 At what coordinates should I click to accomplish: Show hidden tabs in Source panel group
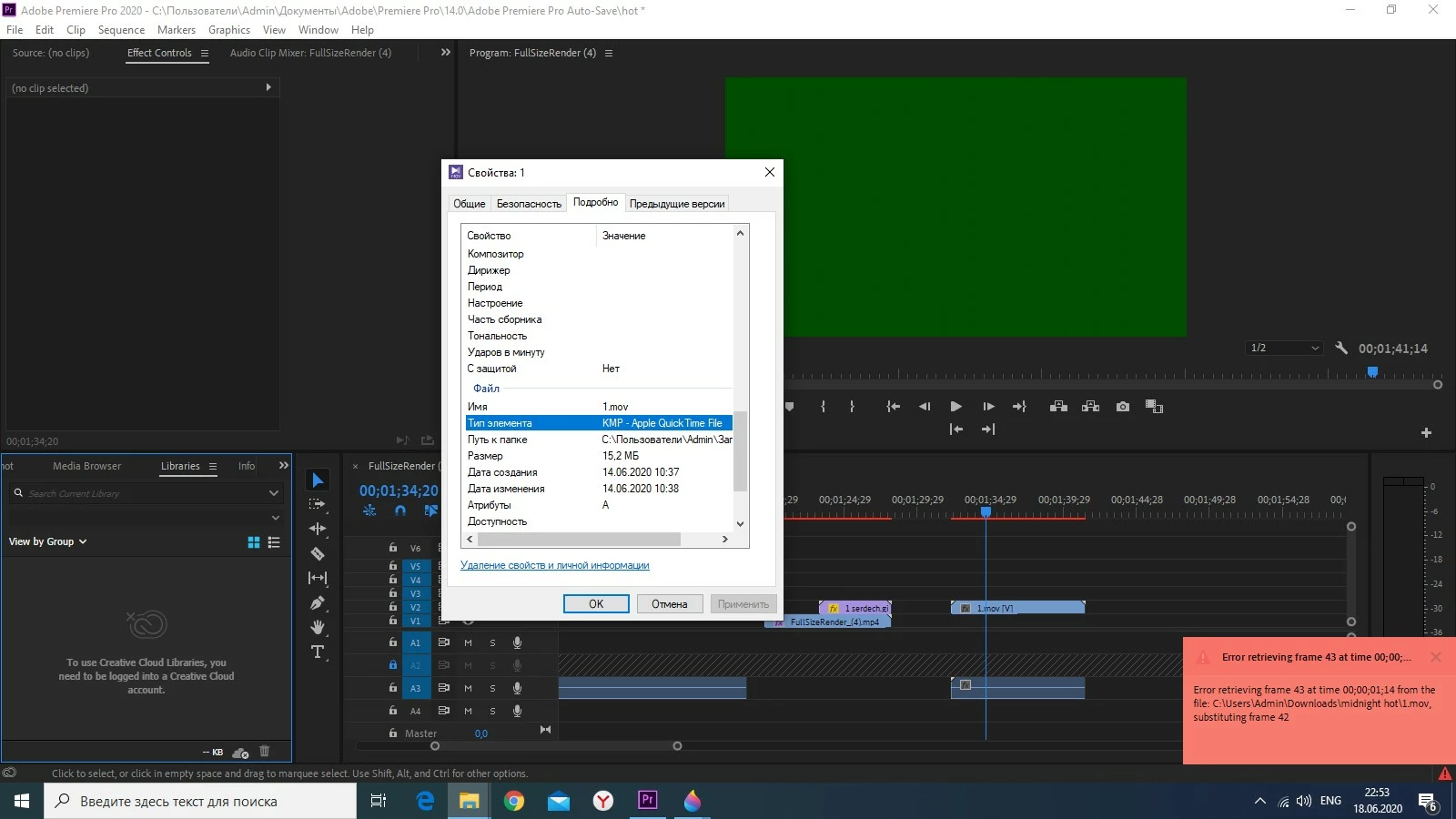[x=446, y=52]
